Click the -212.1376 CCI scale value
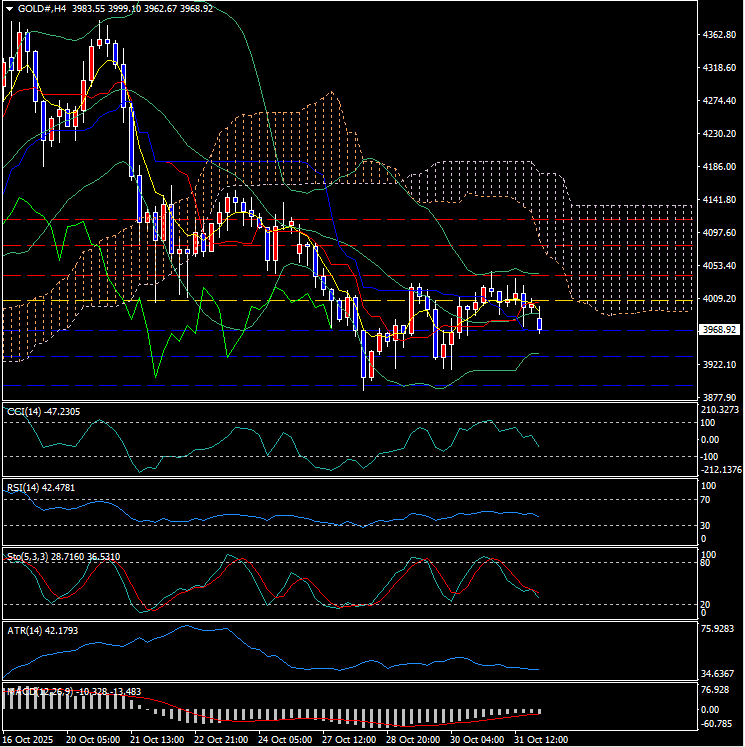This screenshot has width=745, height=747. (x=720, y=470)
